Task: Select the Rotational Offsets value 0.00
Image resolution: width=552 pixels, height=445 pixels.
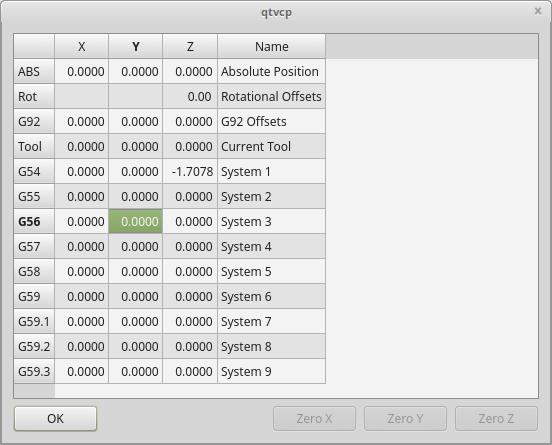Action: pyautogui.click(x=190, y=96)
